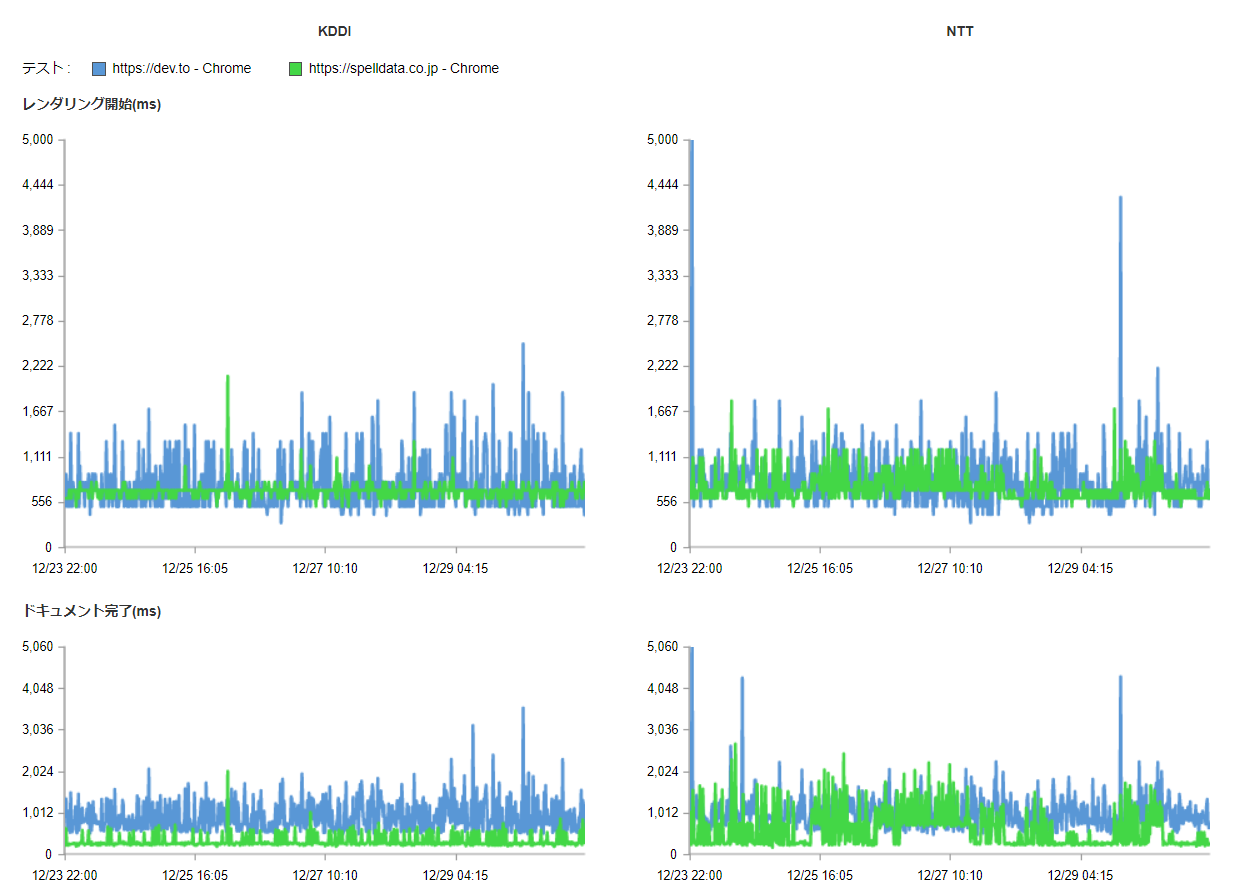The width and height of the screenshot is (1237, 891).
Task: Click the 5,060 axis label on KDDI chart
Action: 37,647
